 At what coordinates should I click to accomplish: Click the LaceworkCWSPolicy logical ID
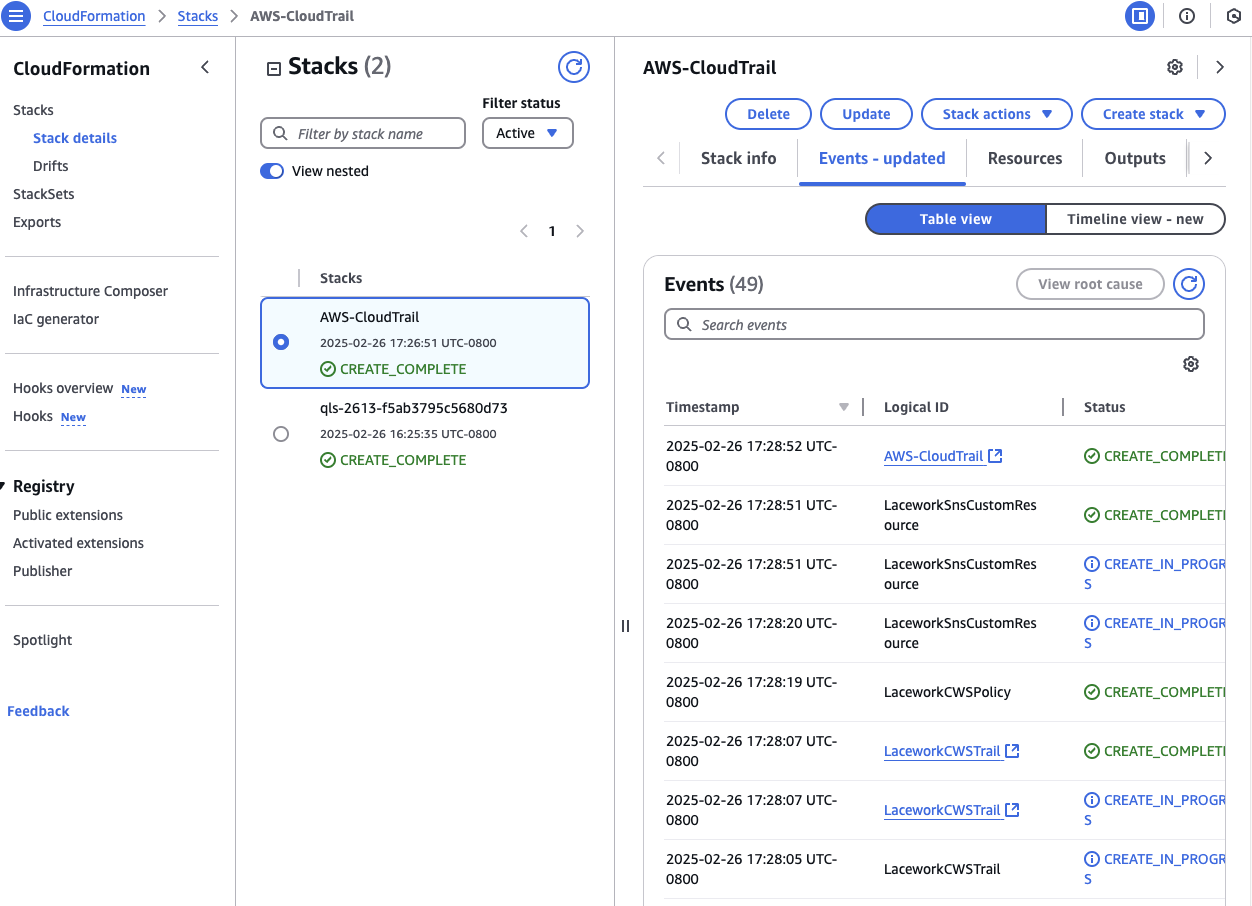click(x=947, y=692)
